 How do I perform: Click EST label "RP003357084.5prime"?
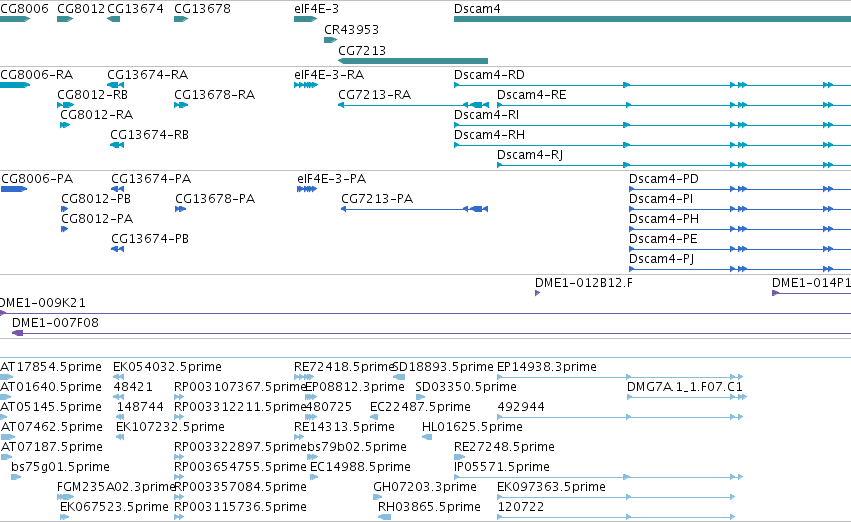tap(240, 488)
